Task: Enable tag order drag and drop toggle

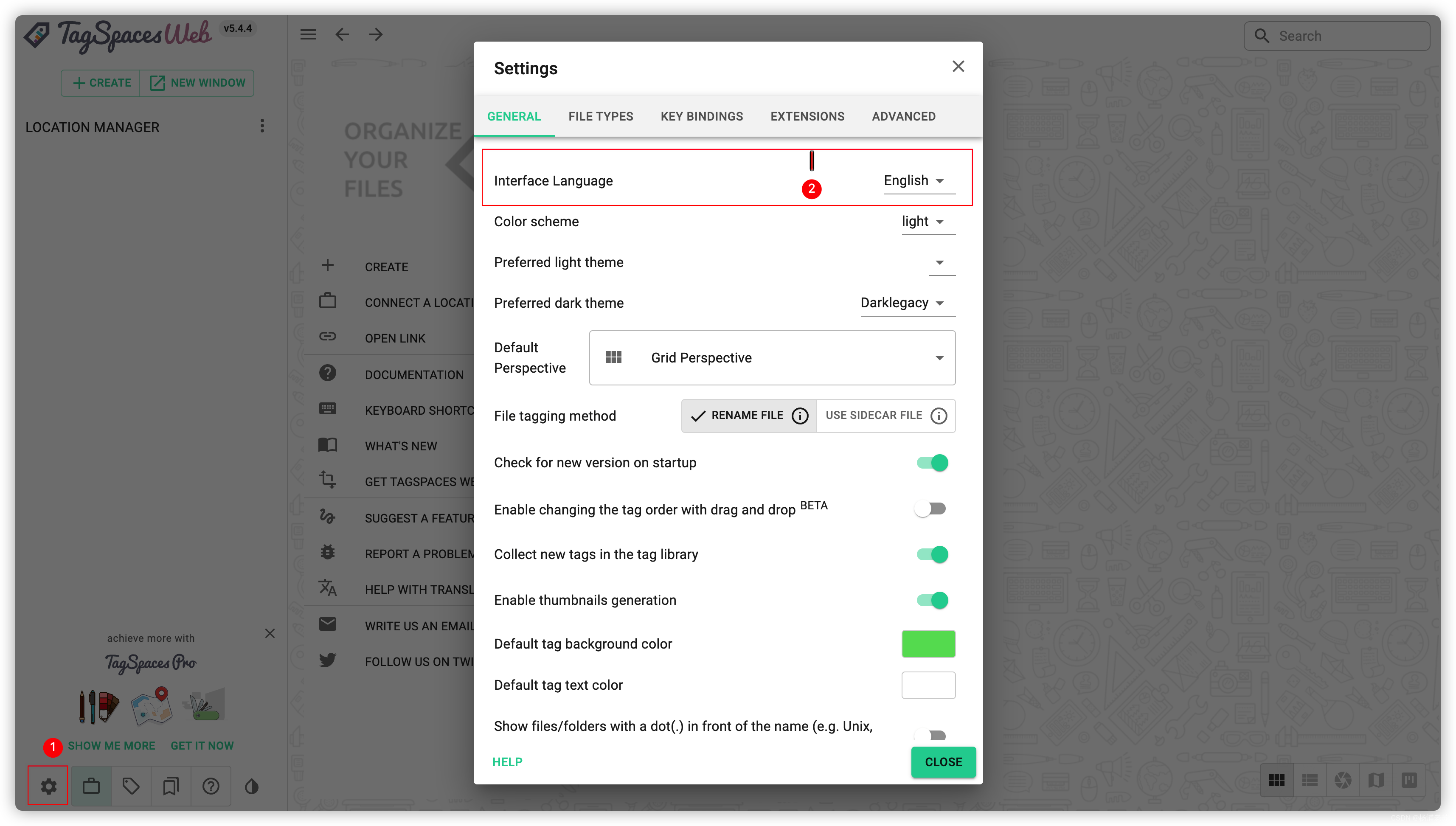Action: click(930, 509)
